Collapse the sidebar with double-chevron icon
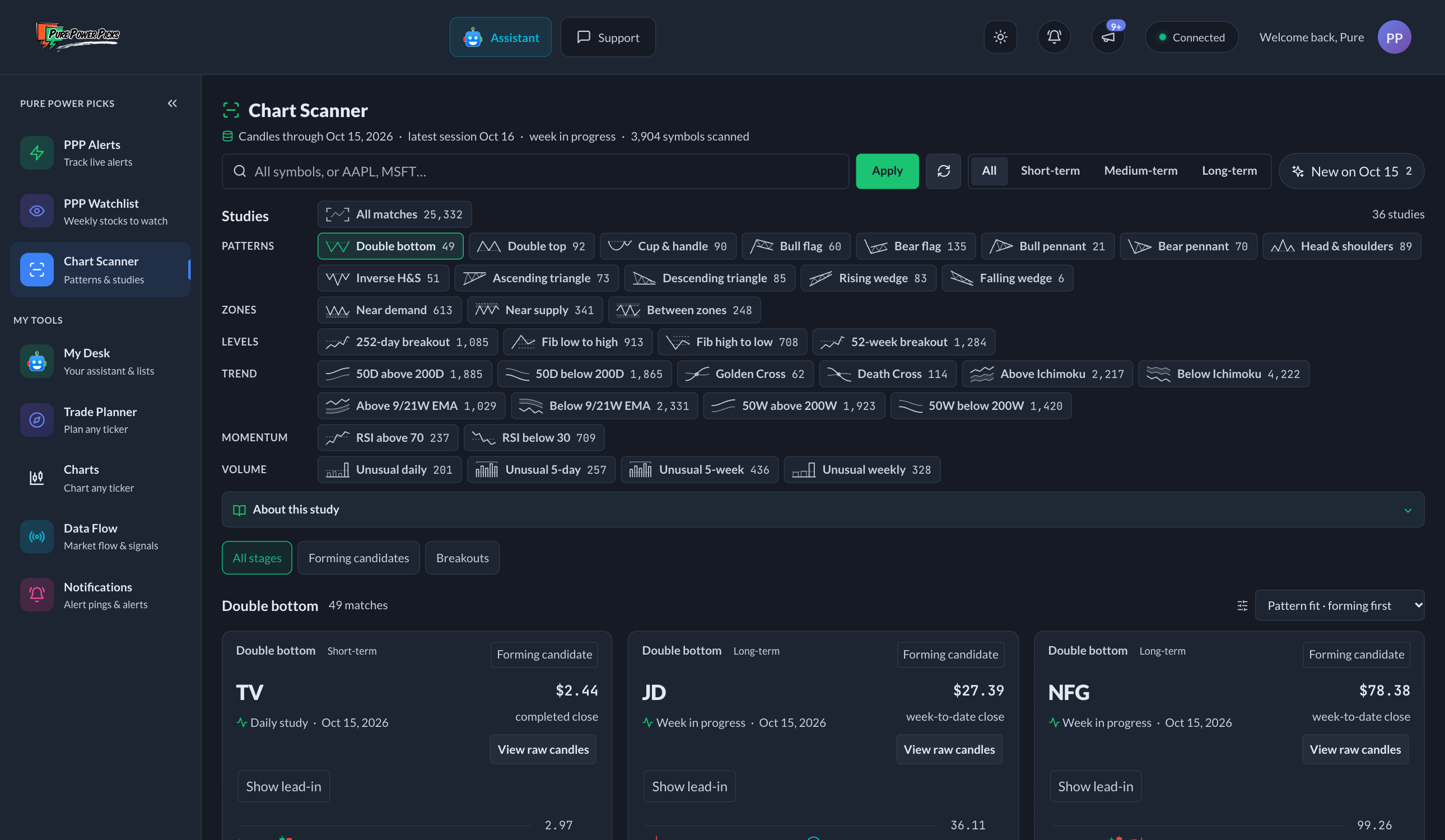 pyautogui.click(x=172, y=103)
